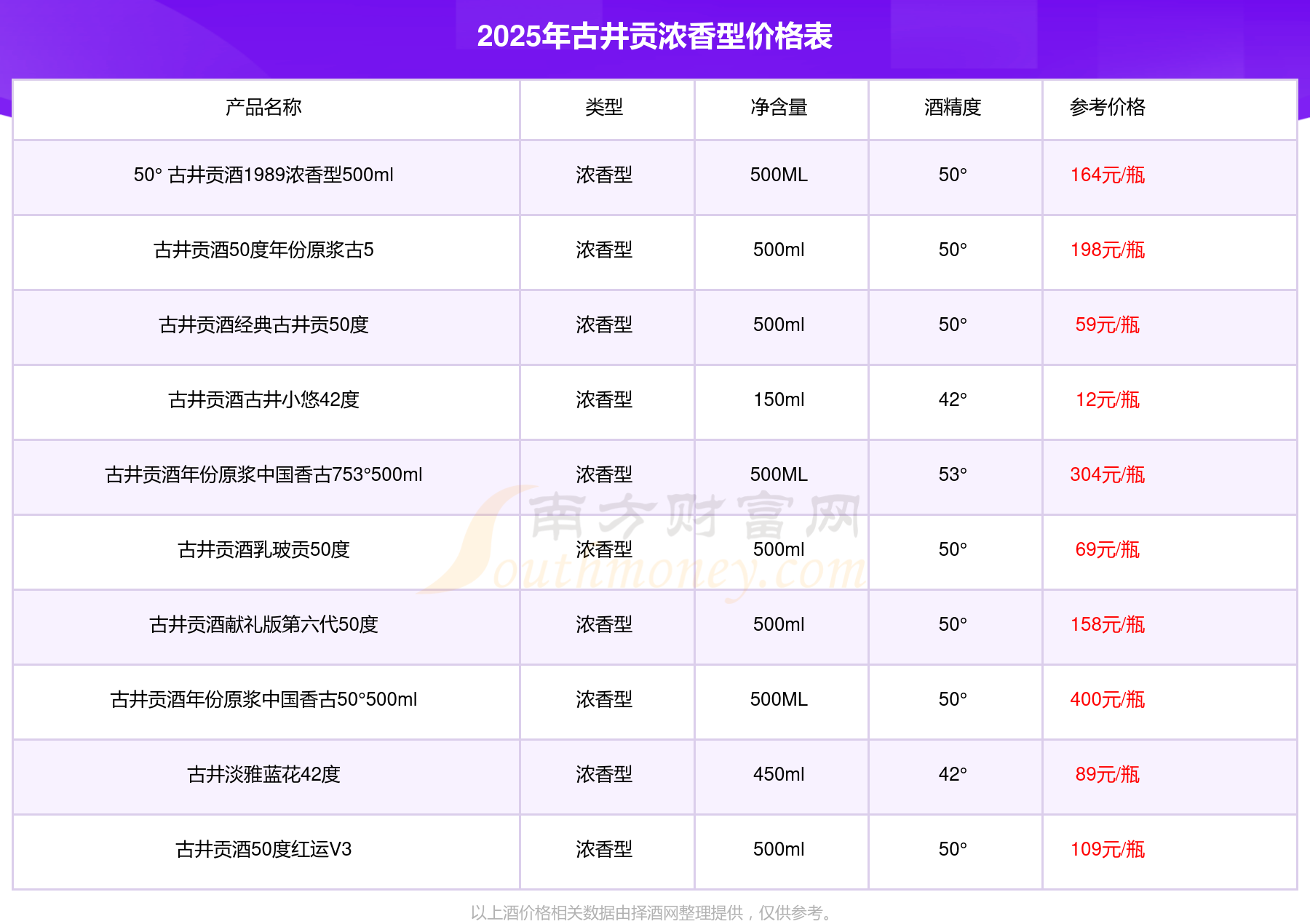Click product name "古井贡酒献礼版第六代50度"

pyautogui.click(x=263, y=625)
